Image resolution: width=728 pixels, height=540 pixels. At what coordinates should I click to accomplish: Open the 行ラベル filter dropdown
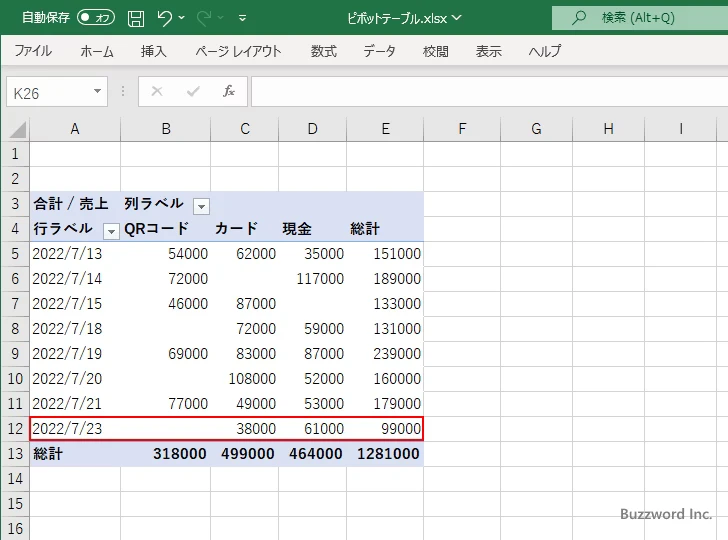(x=111, y=231)
